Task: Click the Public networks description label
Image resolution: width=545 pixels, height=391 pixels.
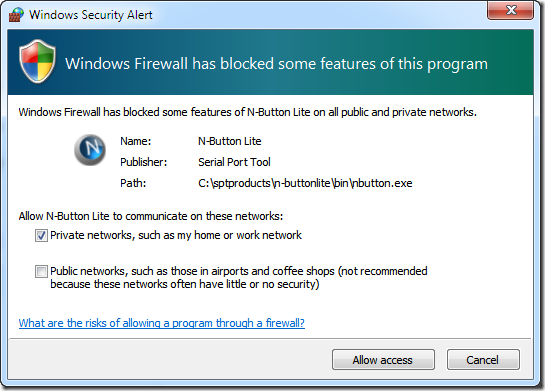Action: [239, 277]
